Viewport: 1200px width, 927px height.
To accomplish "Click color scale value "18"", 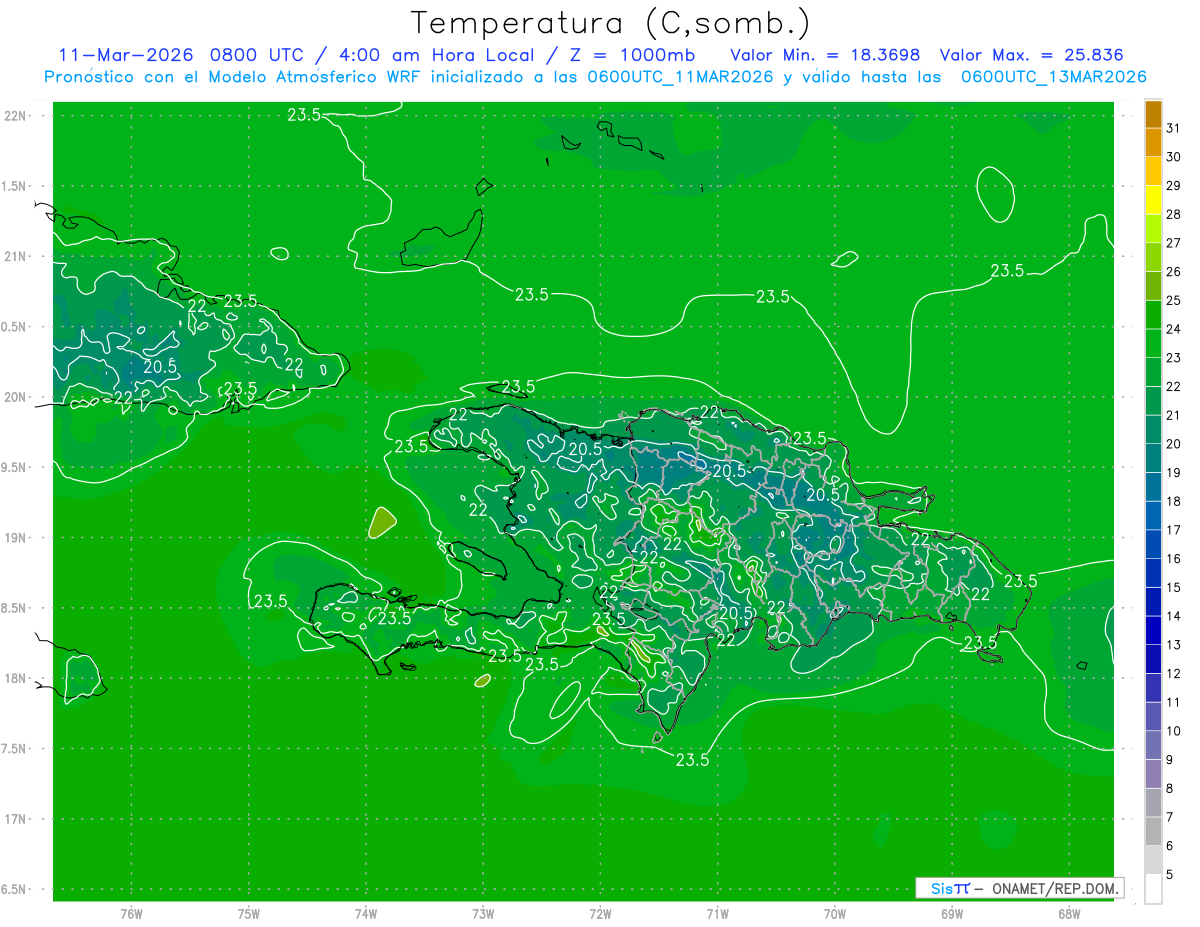I will pos(1174,501).
